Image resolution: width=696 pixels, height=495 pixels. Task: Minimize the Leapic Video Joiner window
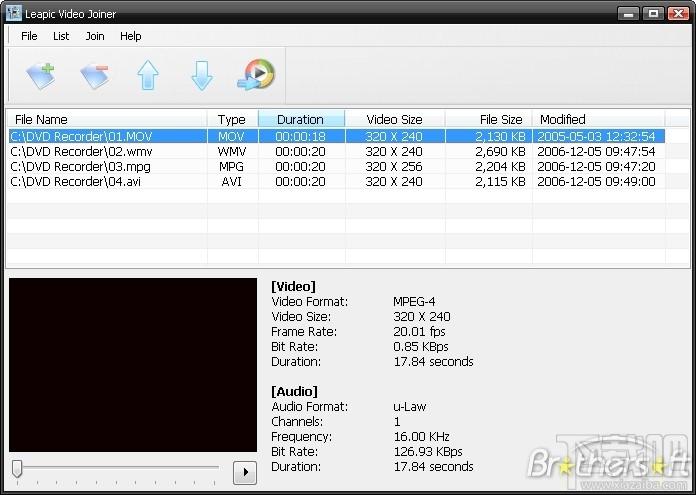pos(628,13)
